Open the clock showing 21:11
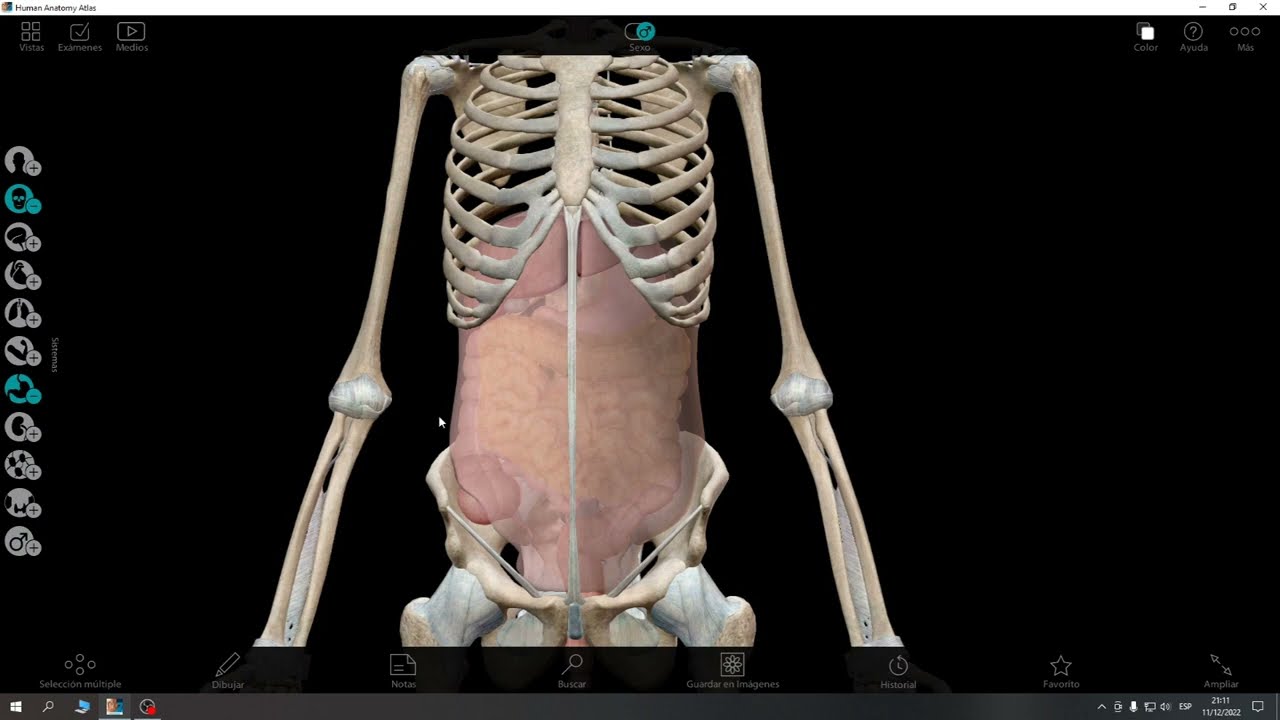The height and width of the screenshot is (720, 1280). 1221,707
